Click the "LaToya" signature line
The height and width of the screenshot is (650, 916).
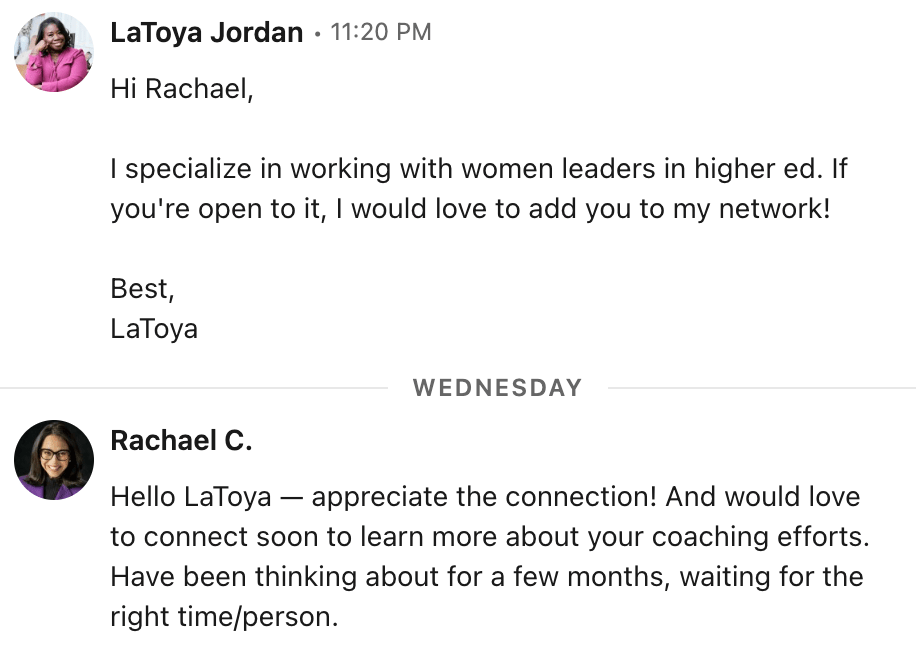coord(154,328)
